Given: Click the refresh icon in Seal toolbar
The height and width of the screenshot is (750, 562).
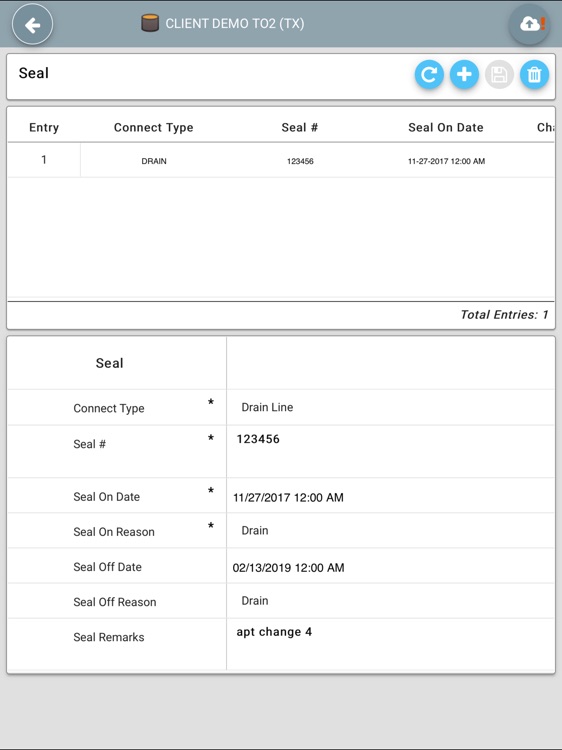Looking at the screenshot, I should pos(429,75).
